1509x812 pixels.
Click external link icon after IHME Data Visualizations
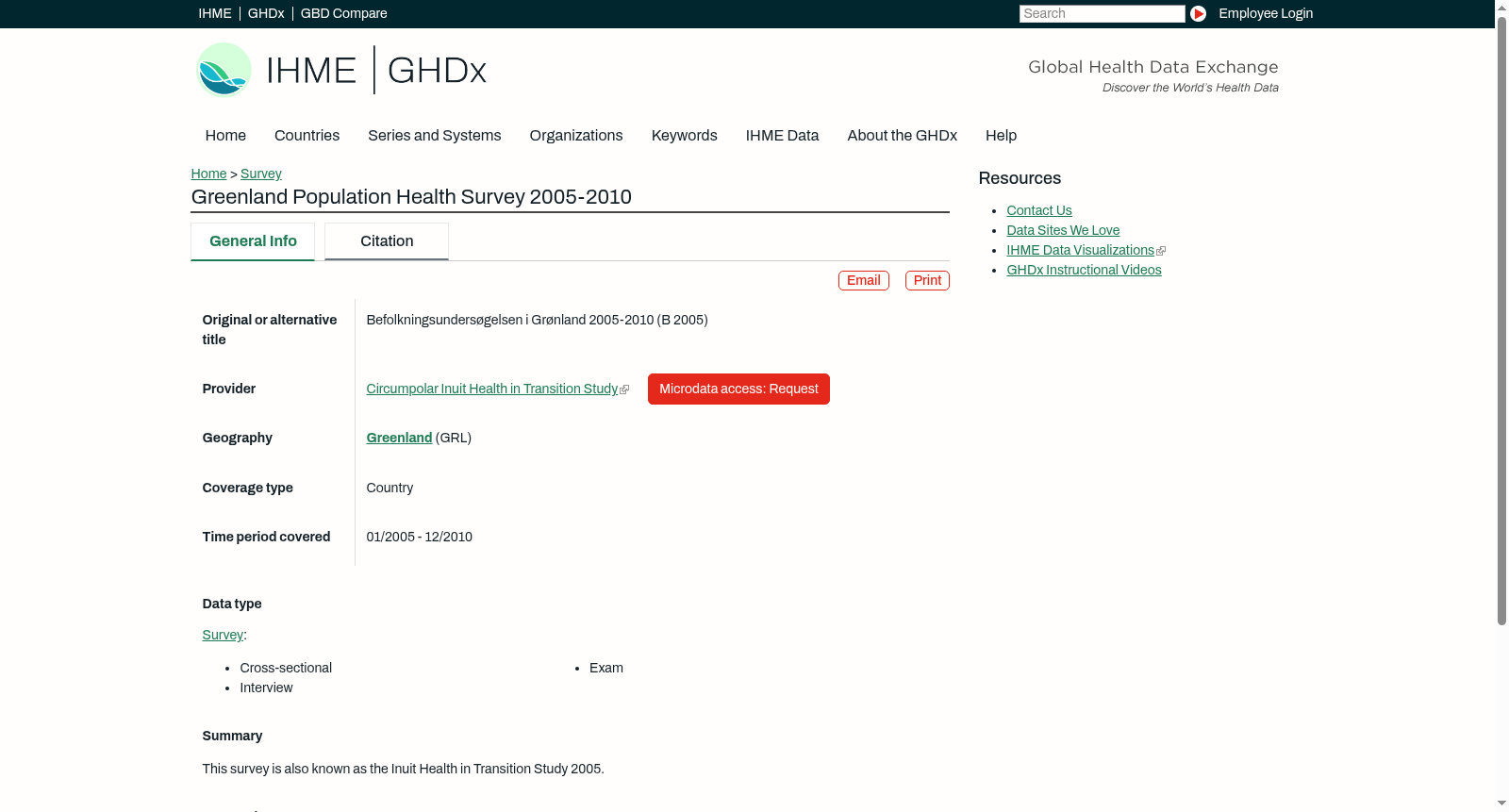(1161, 251)
